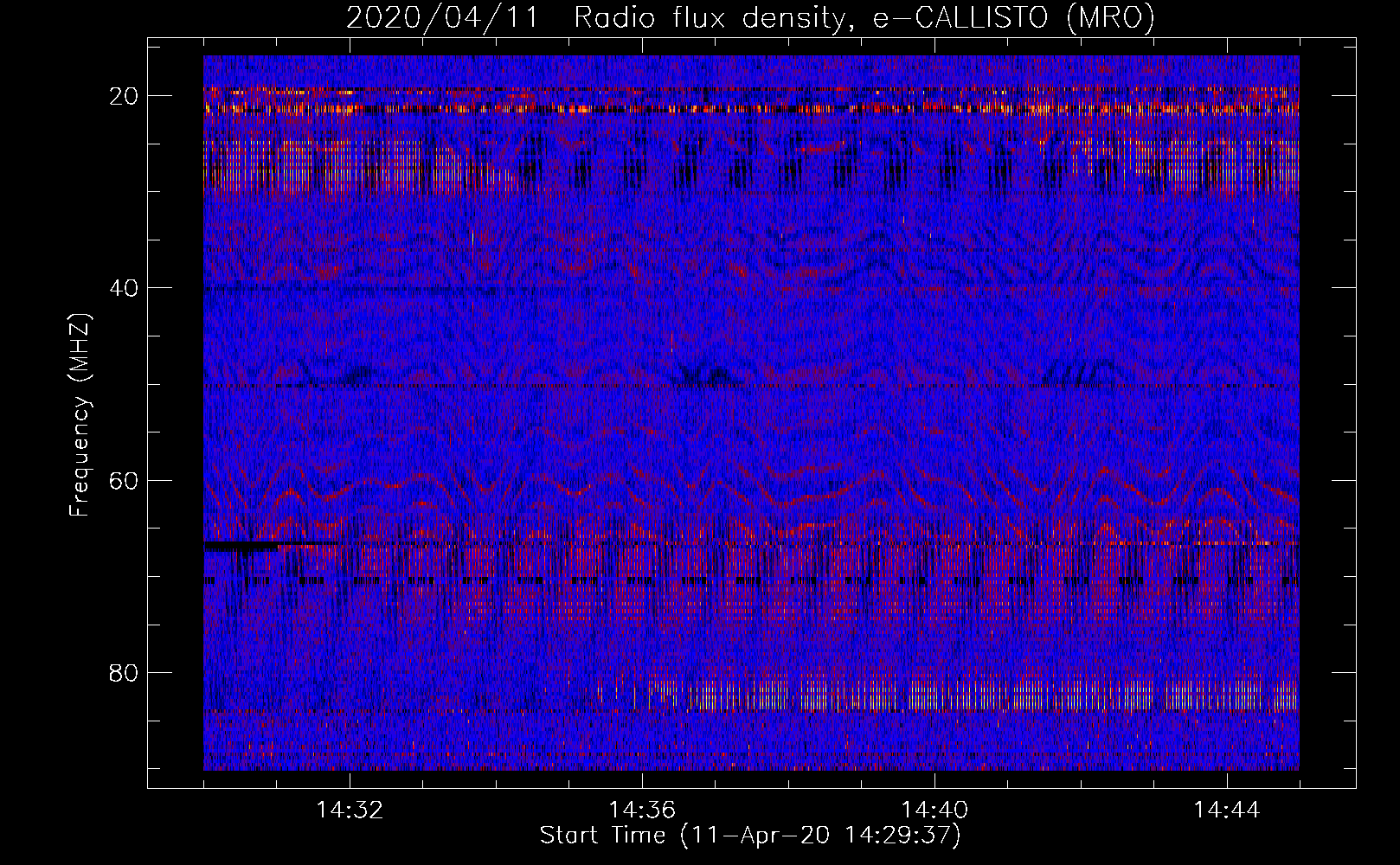The width and height of the screenshot is (1400, 865).
Task: Click the '14:40' time tick label
Action: point(934,811)
